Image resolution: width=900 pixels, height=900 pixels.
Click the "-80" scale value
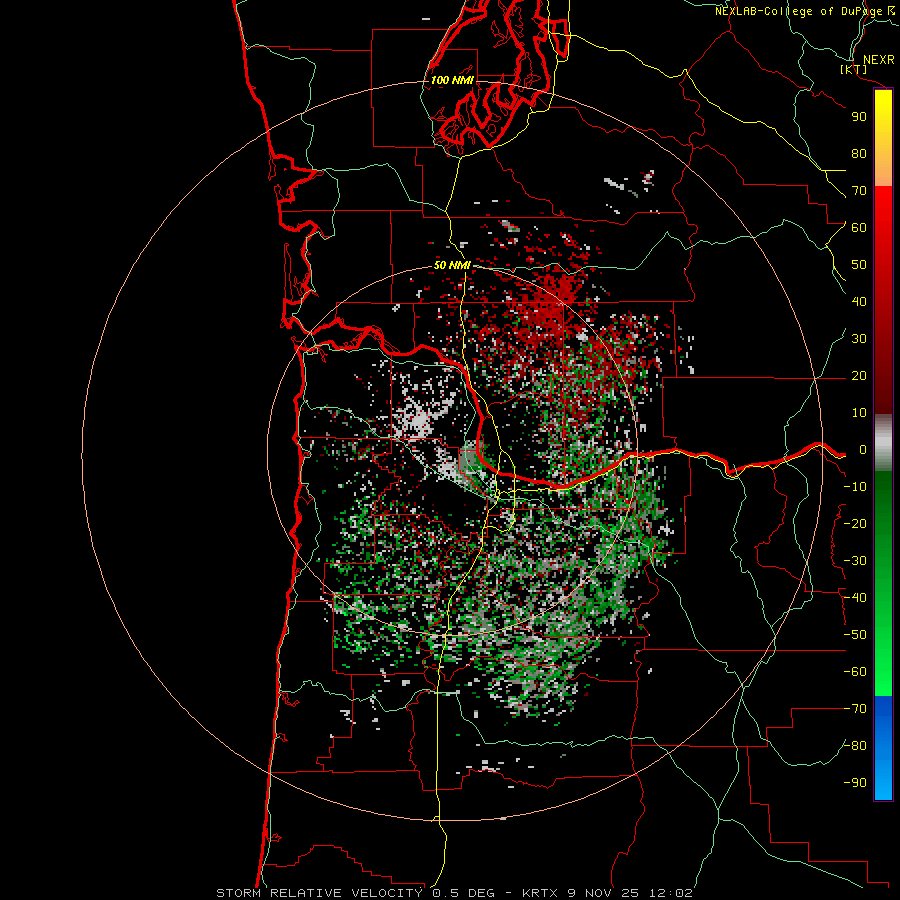click(855, 746)
